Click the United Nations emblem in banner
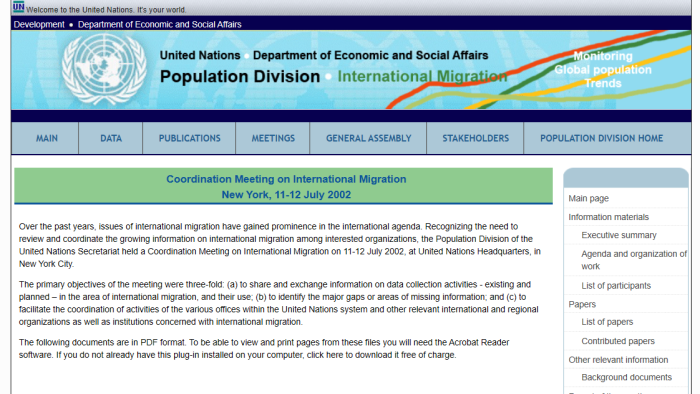 [x=104, y=70]
